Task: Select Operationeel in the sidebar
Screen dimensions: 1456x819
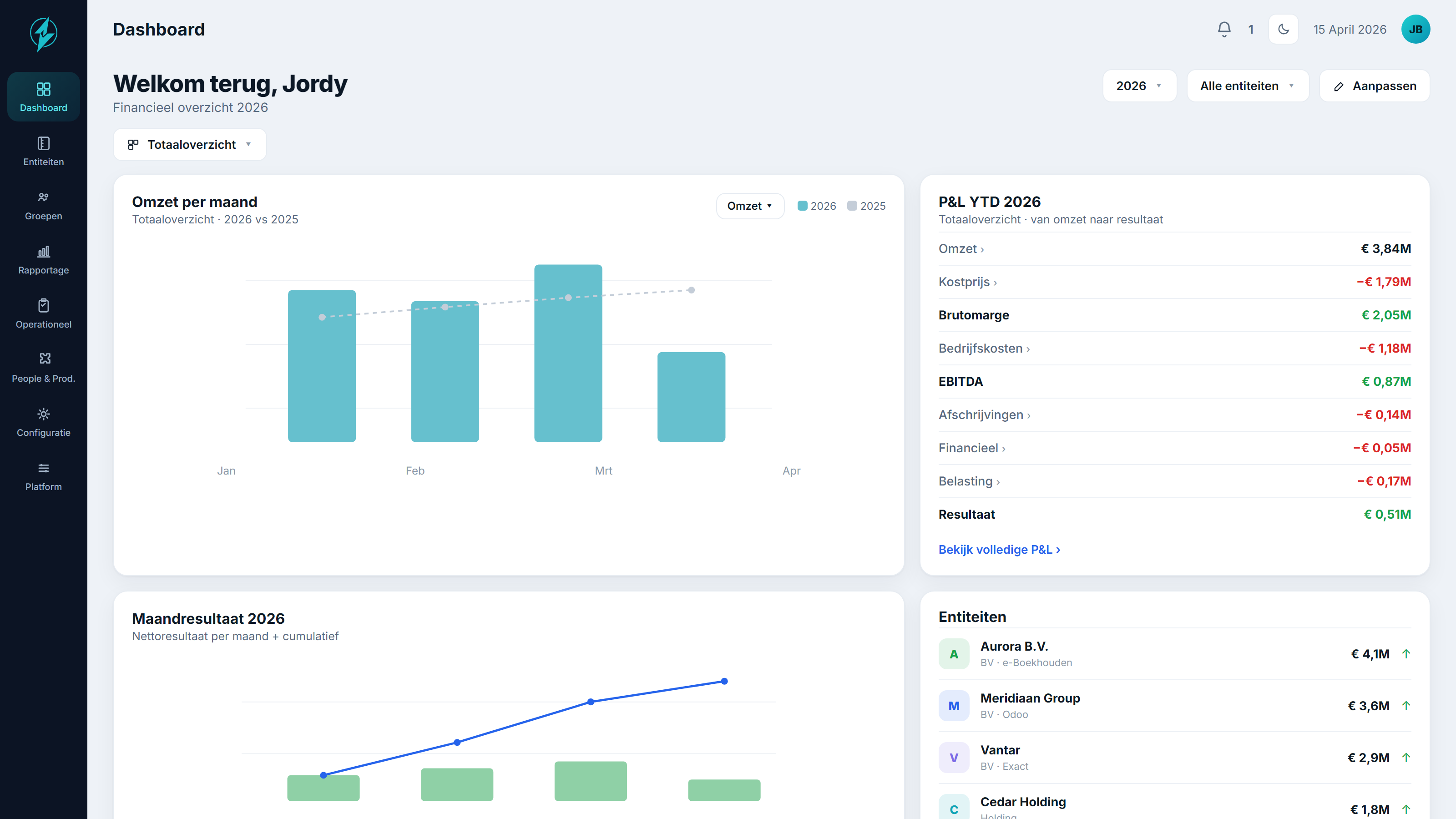Action: 44,313
